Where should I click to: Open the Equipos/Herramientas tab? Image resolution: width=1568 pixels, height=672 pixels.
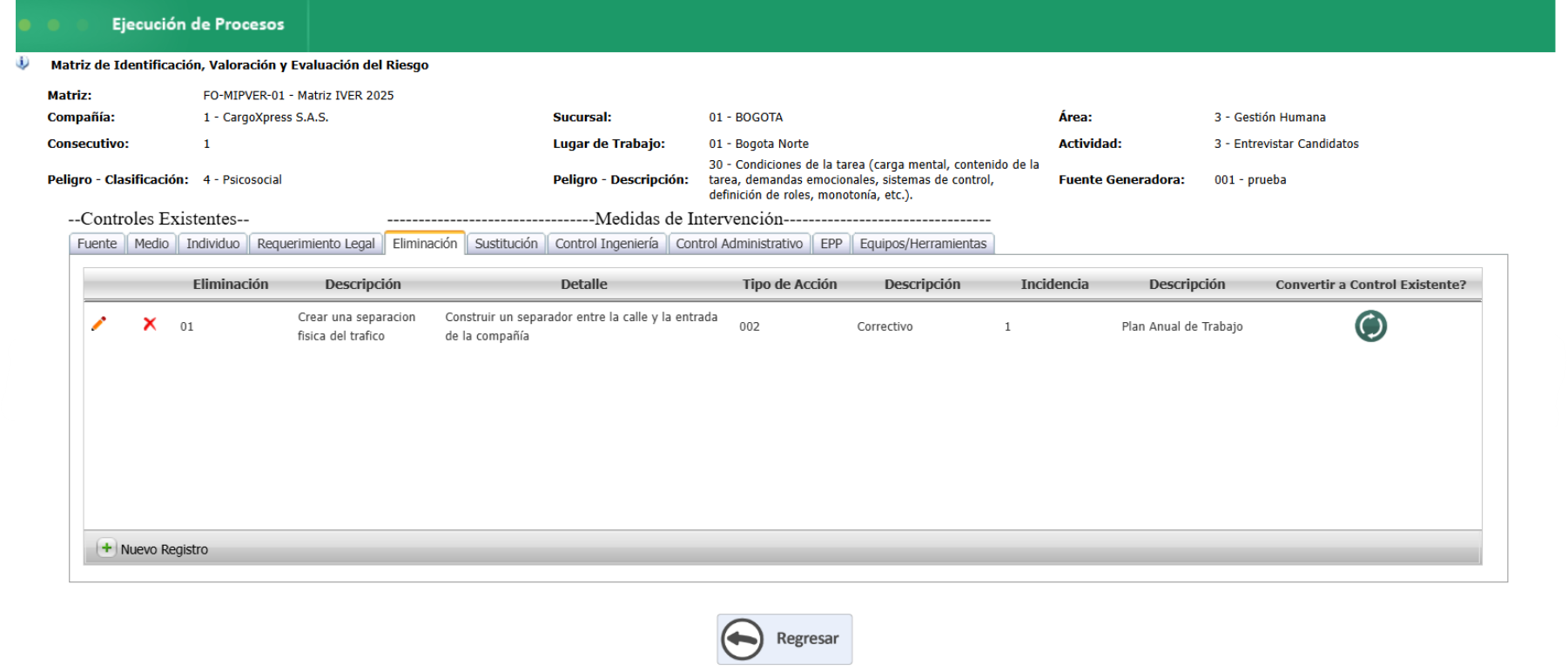(923, 244)
